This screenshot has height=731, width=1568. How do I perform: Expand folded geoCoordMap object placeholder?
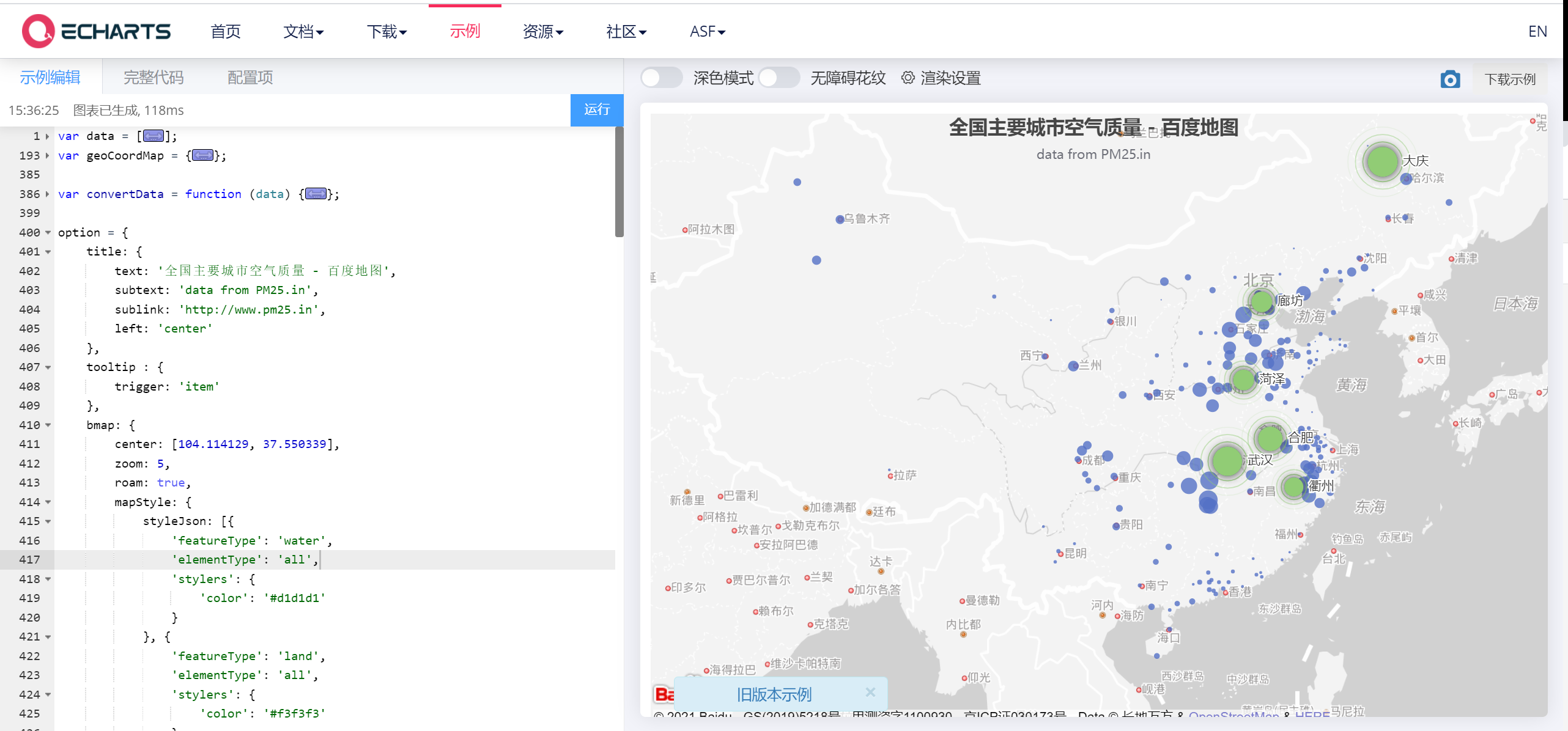202,155
